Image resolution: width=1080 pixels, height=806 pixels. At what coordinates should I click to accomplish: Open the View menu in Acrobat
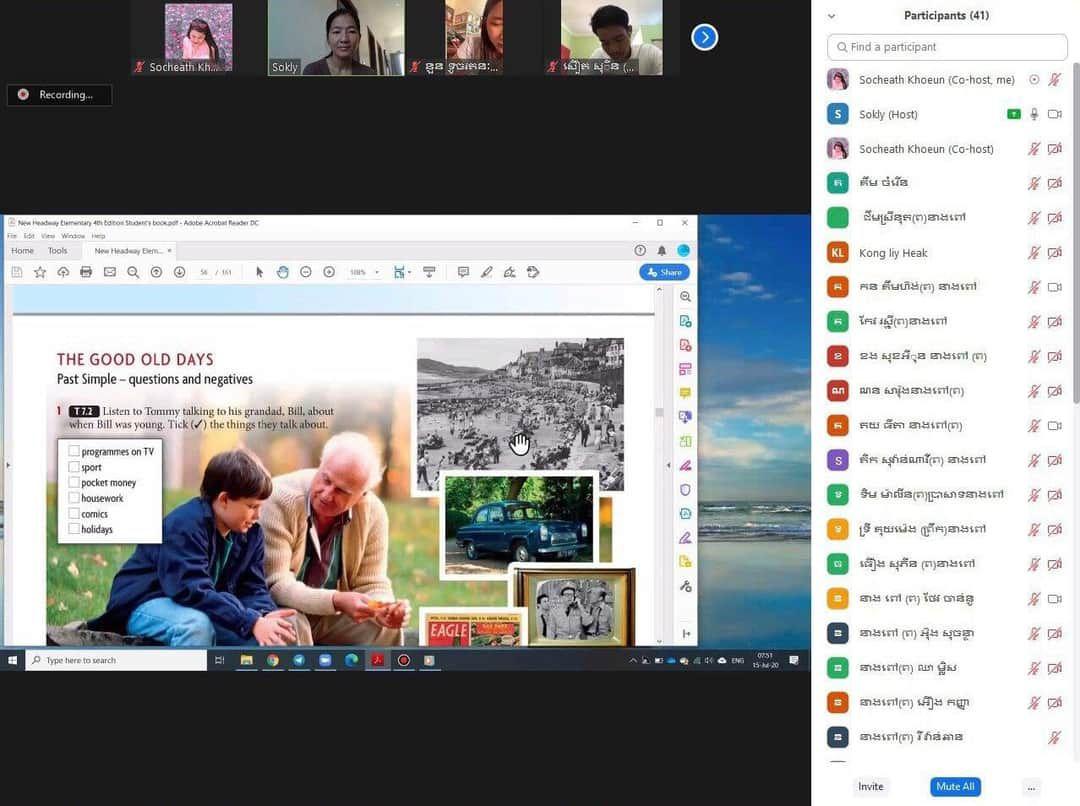[x=48, y=236]
